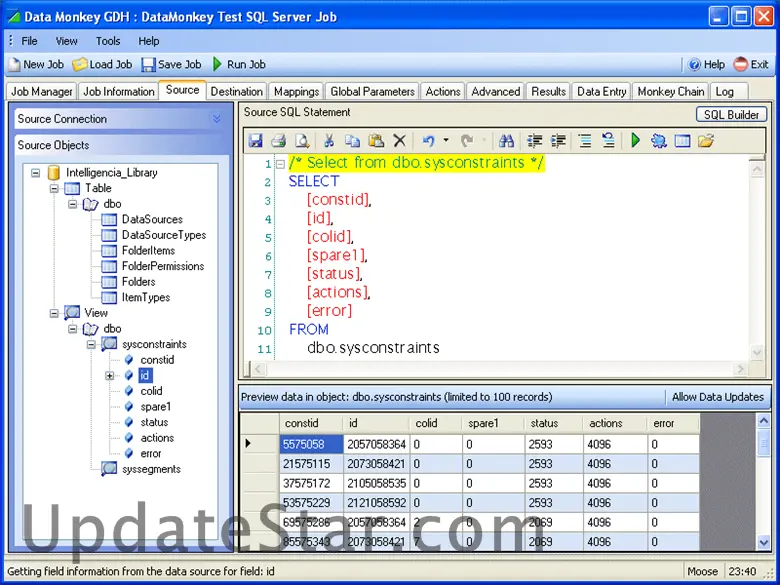The height and width of the screenshot is (585, 780).
Task: Select the constid field in tree
Action: click(x=157, y=360)
